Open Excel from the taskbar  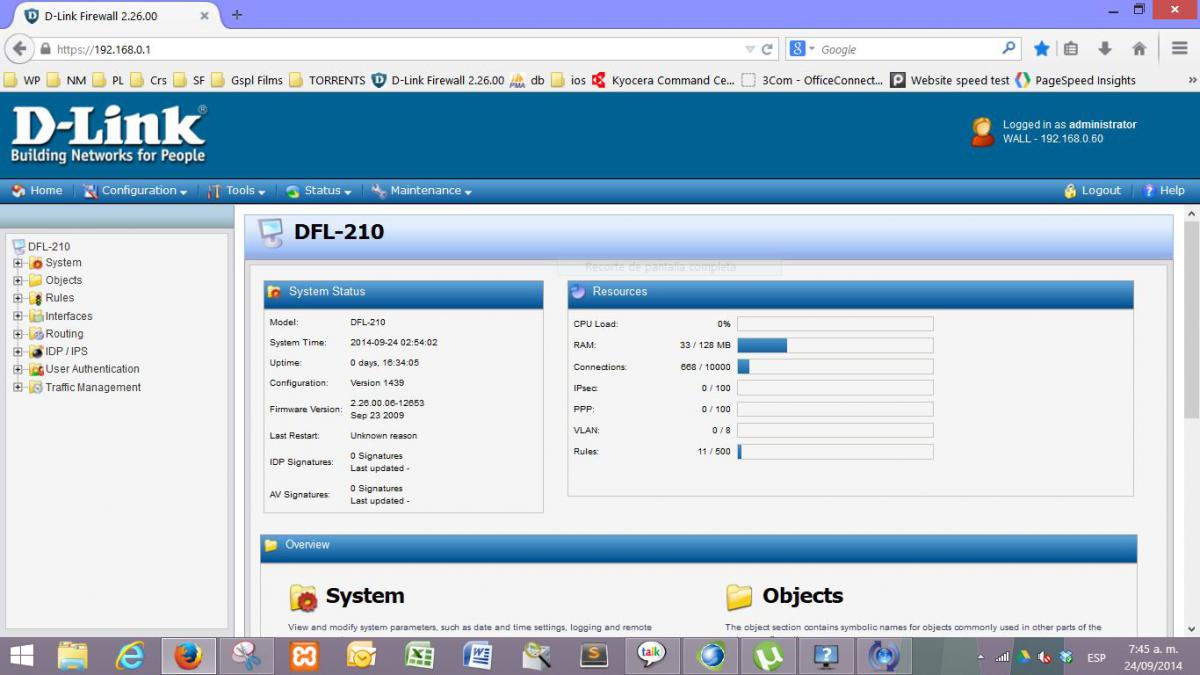tap(419, 656)
